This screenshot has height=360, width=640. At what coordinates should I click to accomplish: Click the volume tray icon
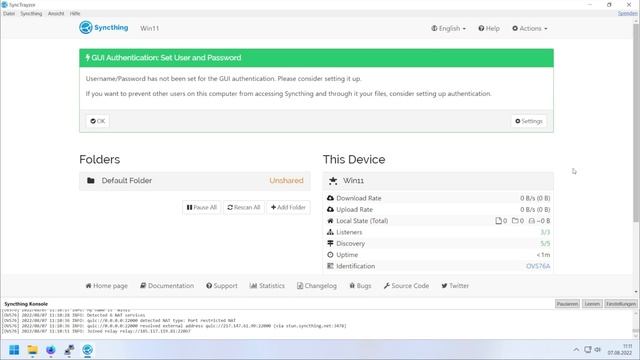(x=598, y=350)
